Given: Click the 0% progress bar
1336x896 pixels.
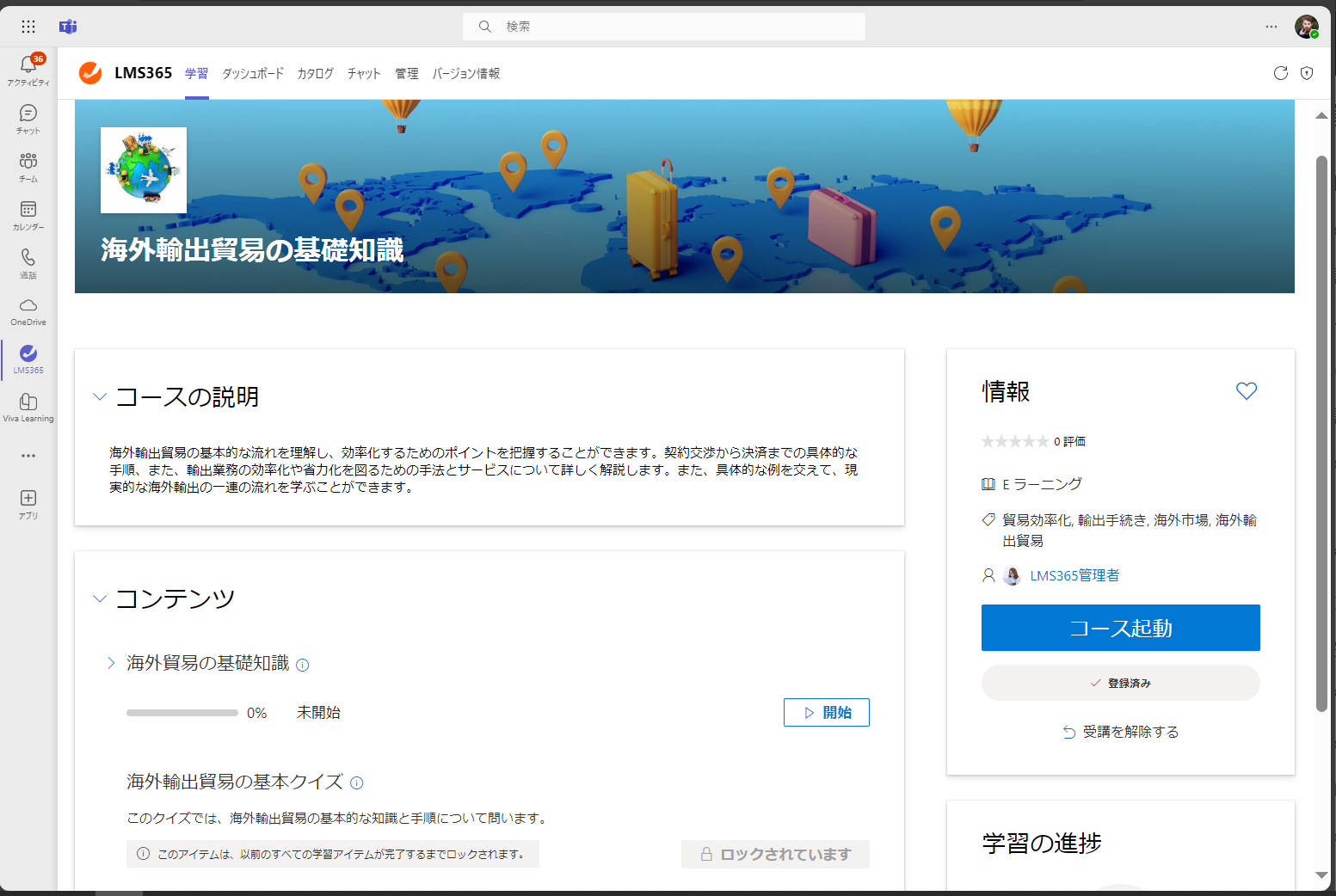Looking at the screenshot, I should (x=182, y=713).
